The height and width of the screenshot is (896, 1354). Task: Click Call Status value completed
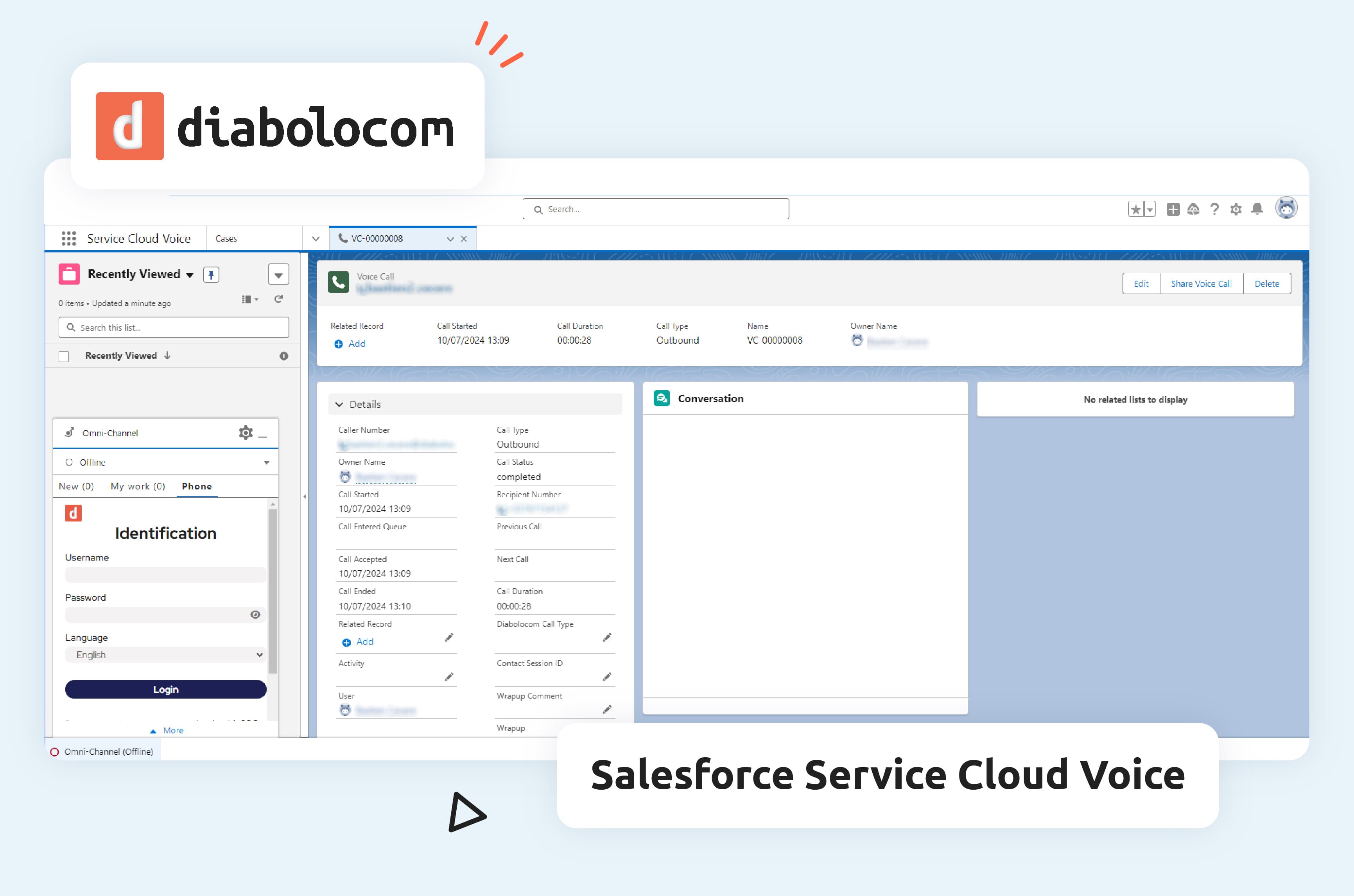518,477
